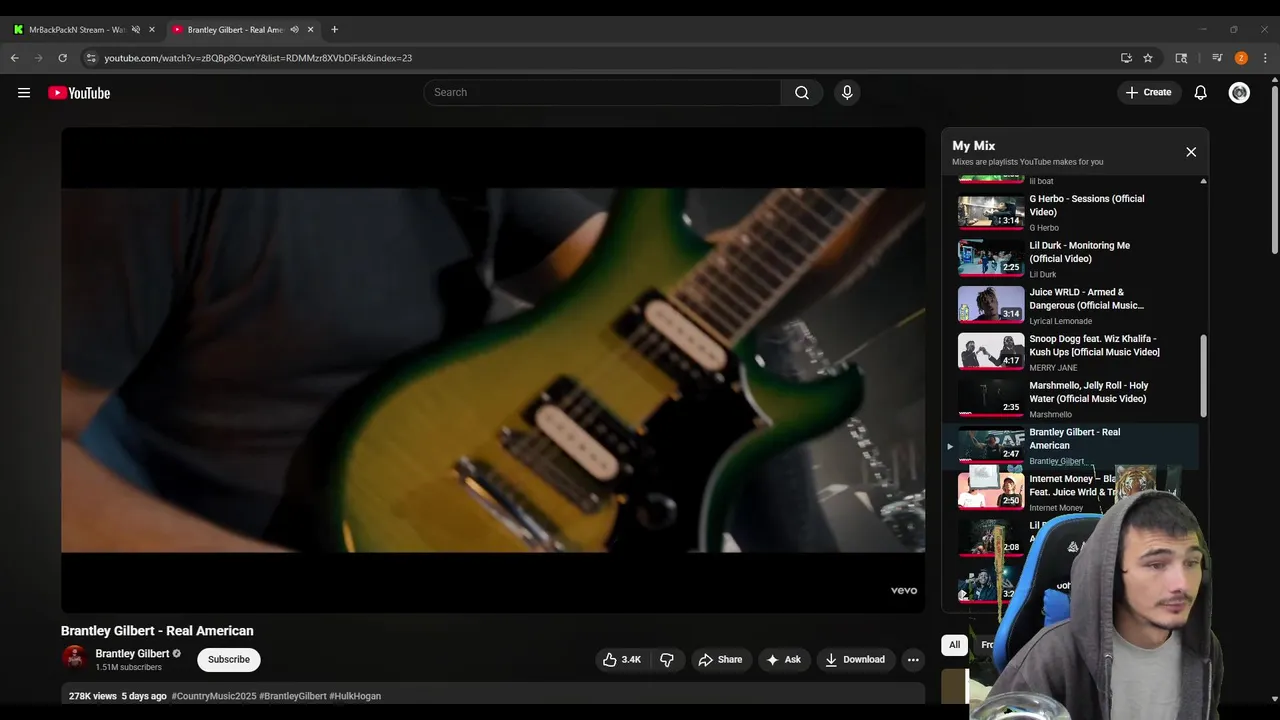
Task: Unmute the MrBackPackN Stream tab
Action: 136,30
